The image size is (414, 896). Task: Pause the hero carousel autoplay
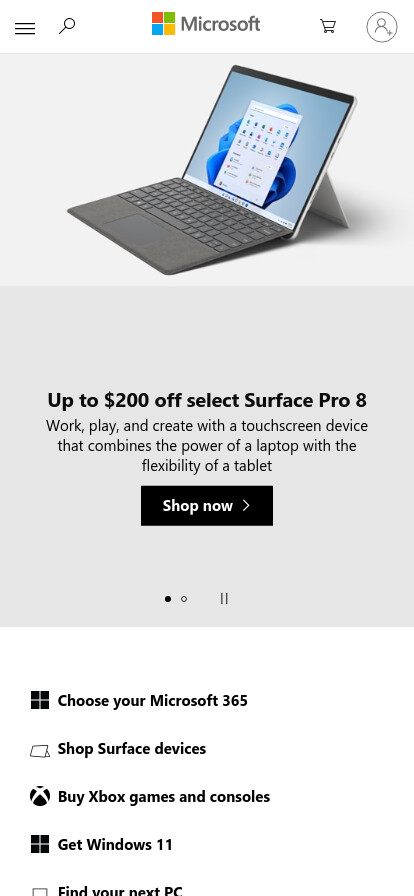point(224,598)
